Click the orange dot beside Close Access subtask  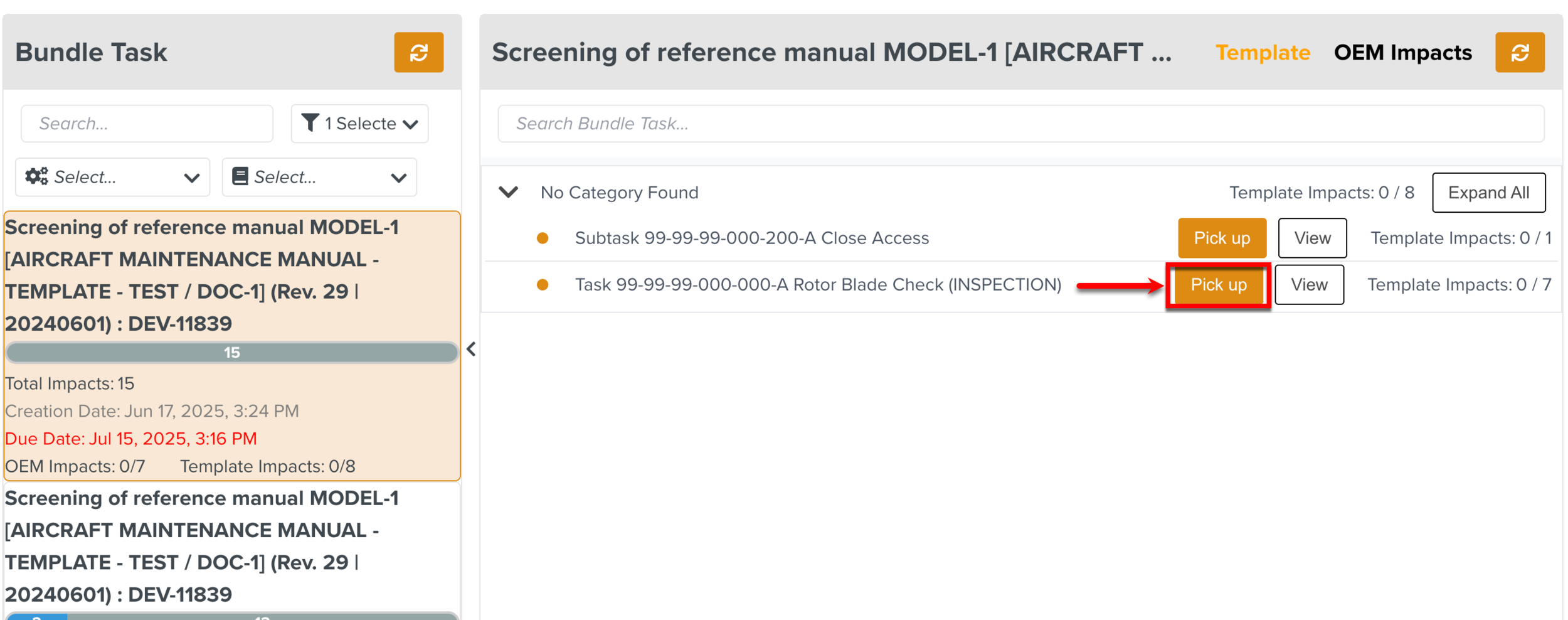pos(543,238)
